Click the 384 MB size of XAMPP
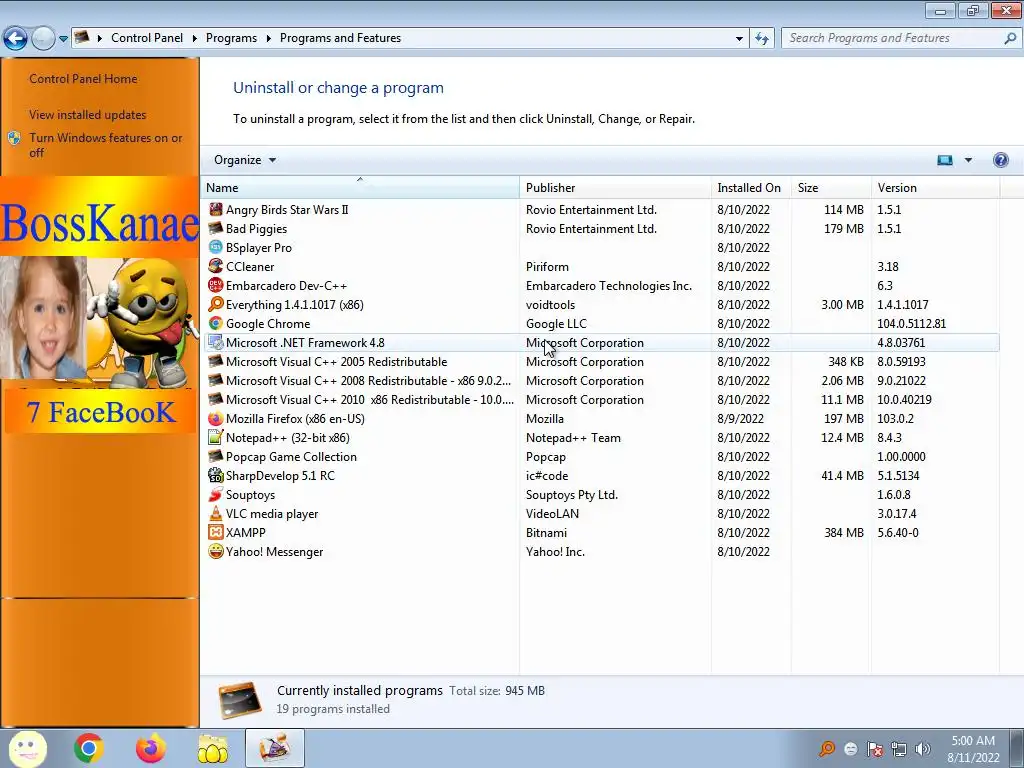This screenshot has width=1024, height=768. click(844, 533)
